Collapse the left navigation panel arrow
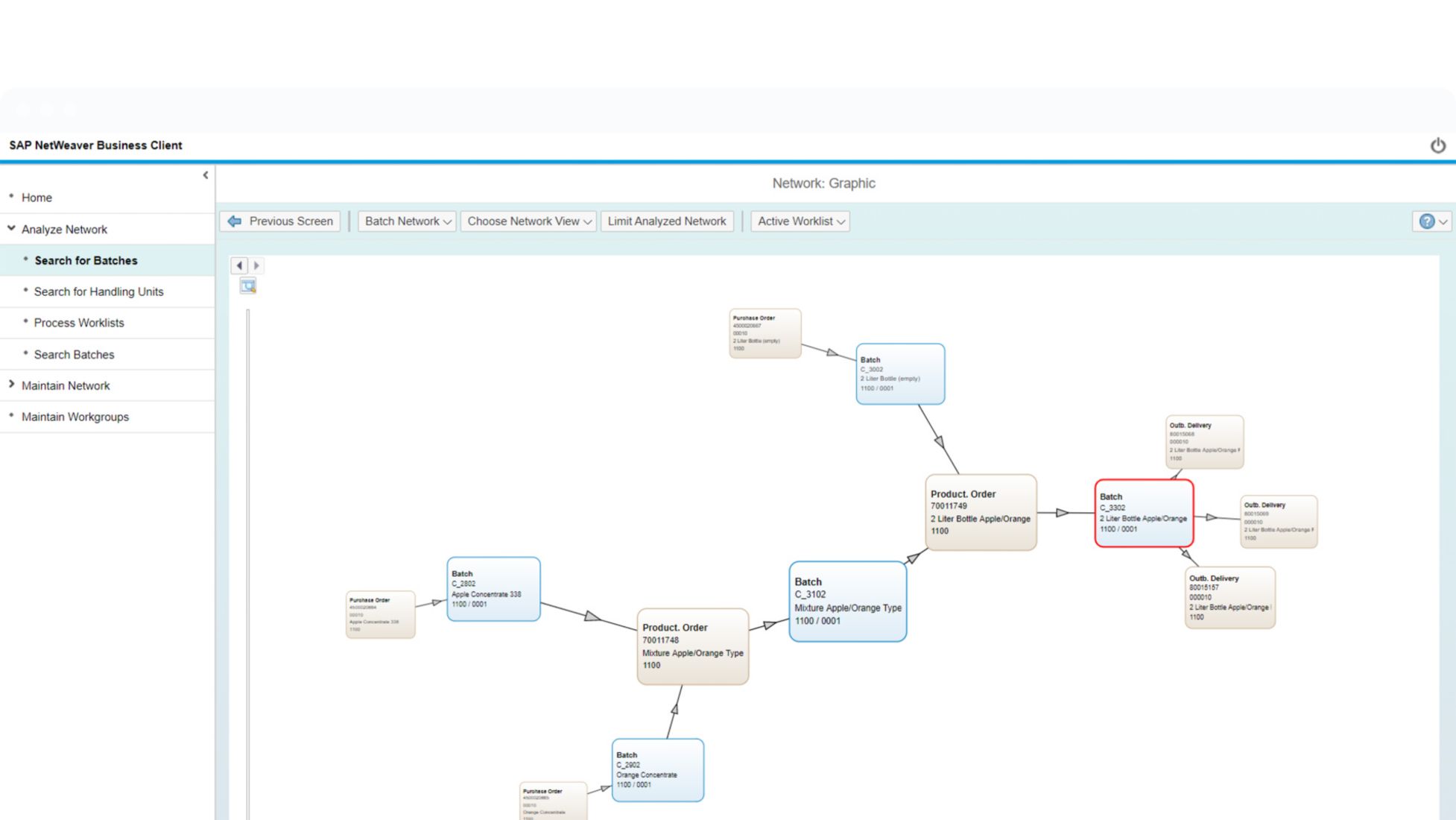1456x820 pixels. (206, 175)
